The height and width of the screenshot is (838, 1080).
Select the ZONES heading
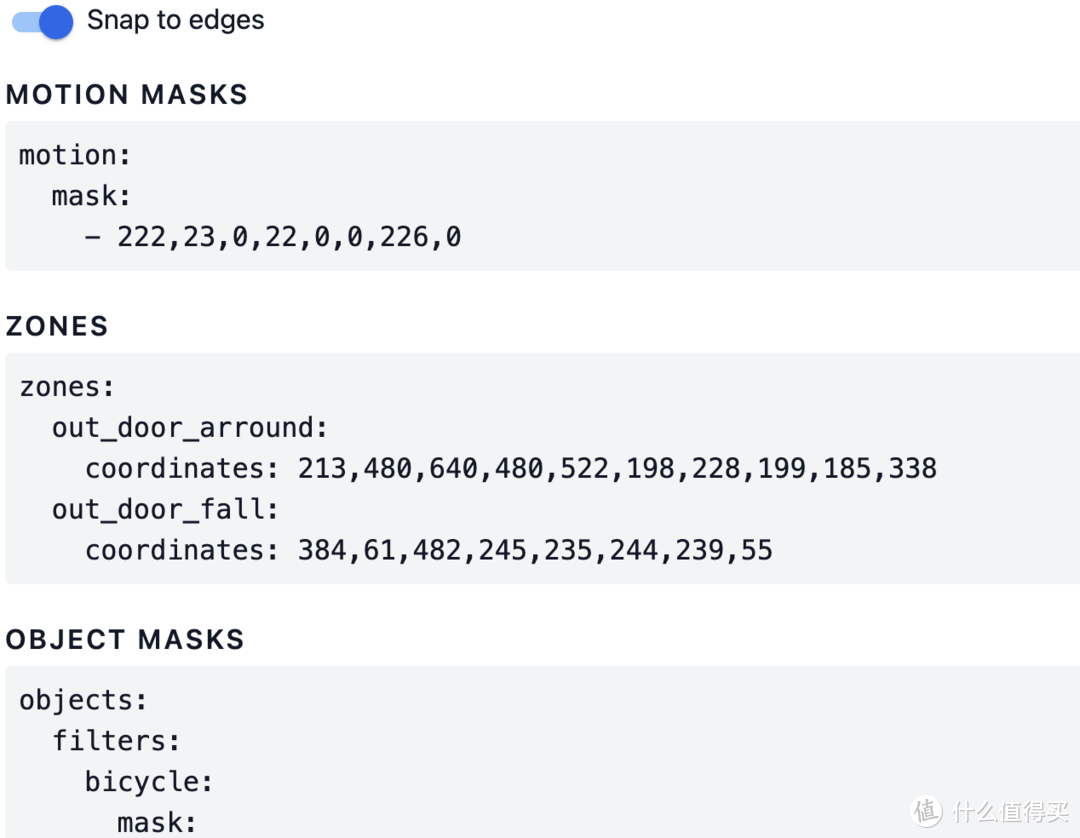click(57, 326)
